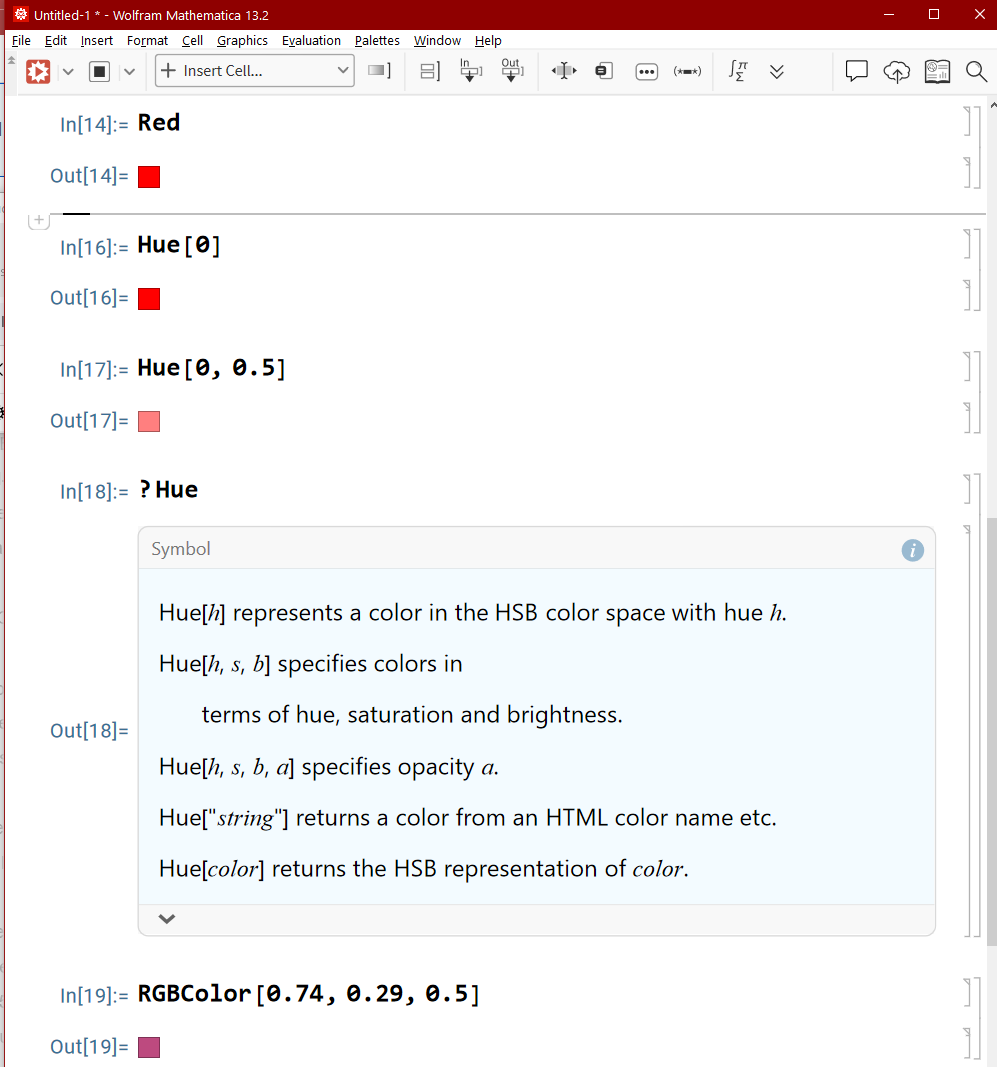Click the plus cell insertion button
This screenshot has width=997, height=1067.
point(39,220)
